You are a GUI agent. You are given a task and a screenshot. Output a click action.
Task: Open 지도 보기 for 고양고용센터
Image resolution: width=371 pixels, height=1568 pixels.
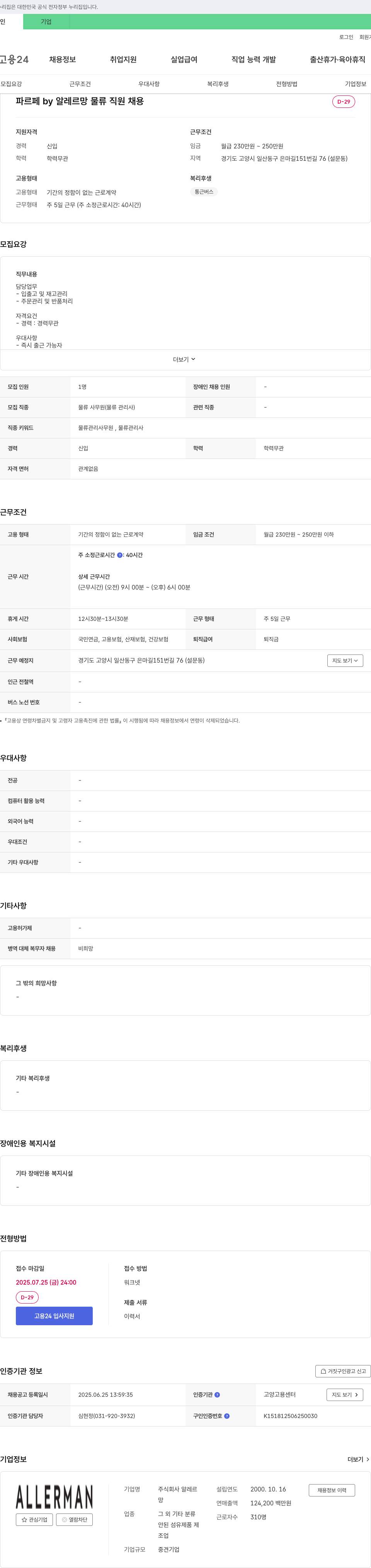point(345,1394)
